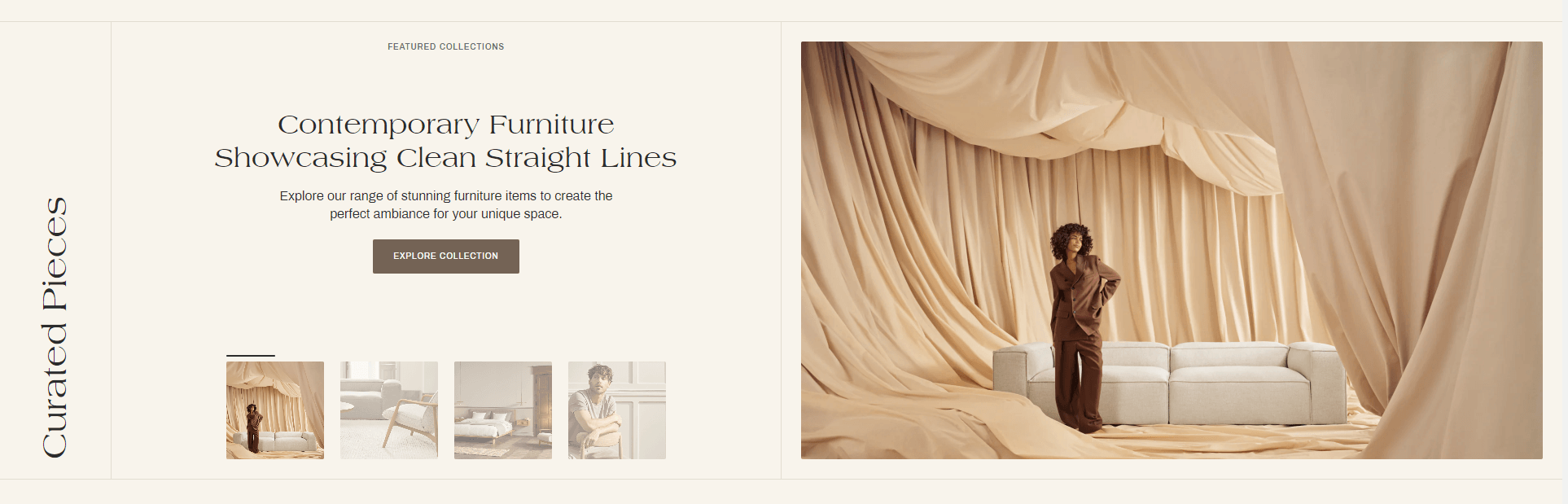This screenshot has height=504, width=1568.
Task: Select the draped fabric sofa thumbnail
Action: coord(275,410)
